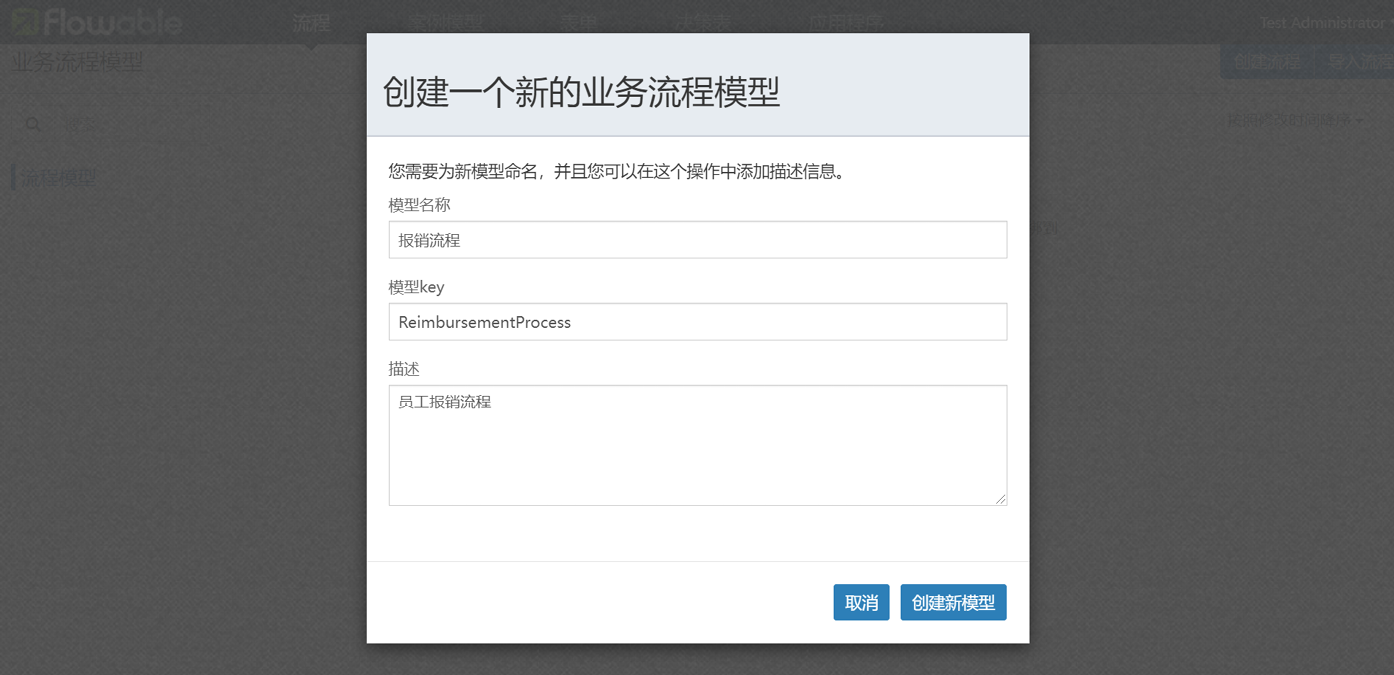1394x675 pixels.
Task: Click the 模型key label text
Action: (x=416, y=287)
